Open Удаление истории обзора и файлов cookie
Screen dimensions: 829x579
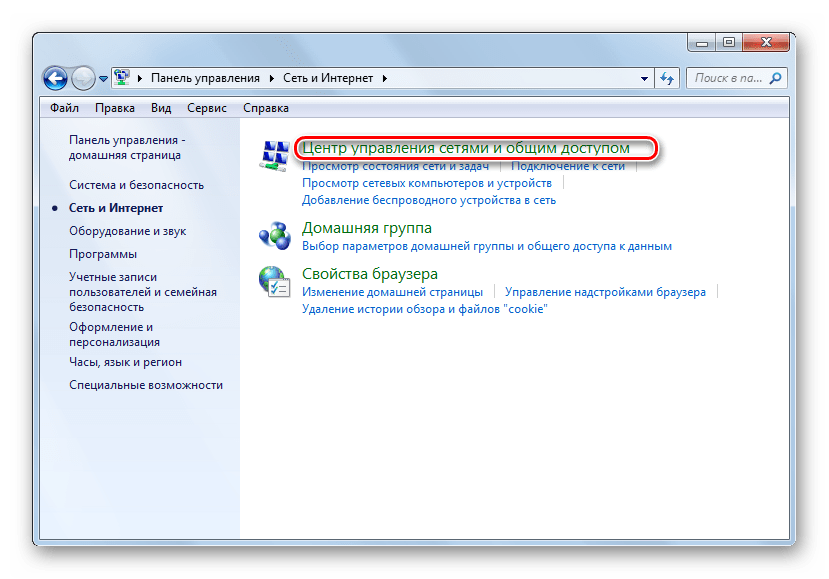(425, 309)
